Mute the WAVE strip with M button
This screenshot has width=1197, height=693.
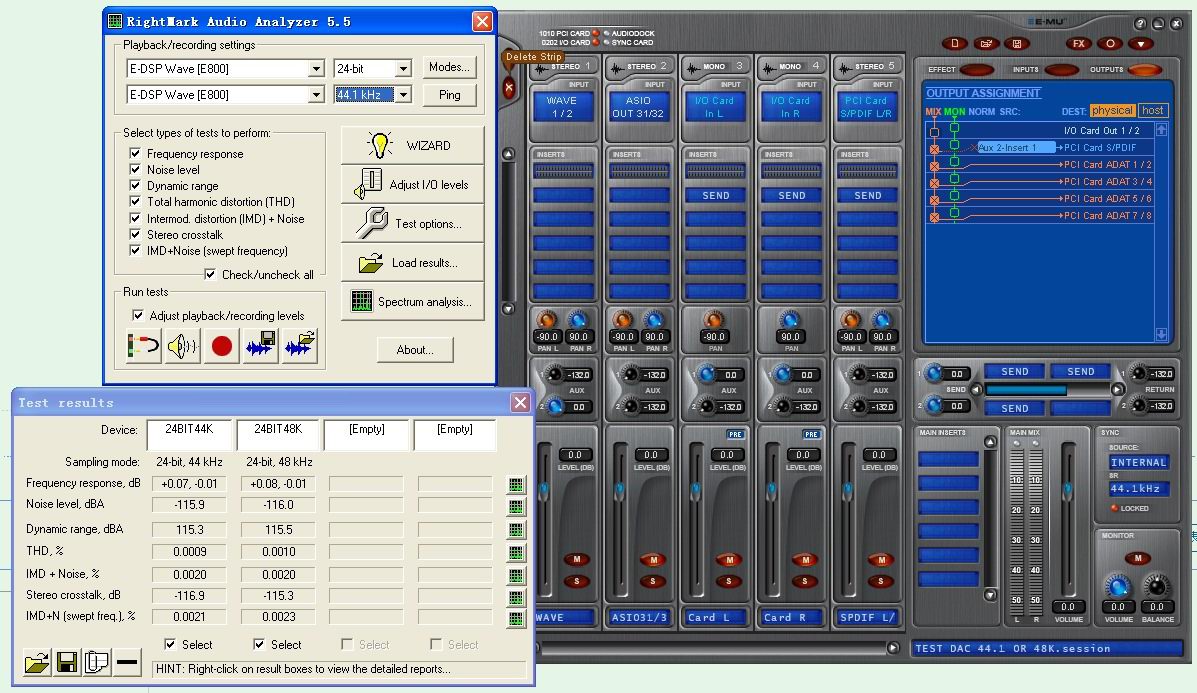coord(576,559)
